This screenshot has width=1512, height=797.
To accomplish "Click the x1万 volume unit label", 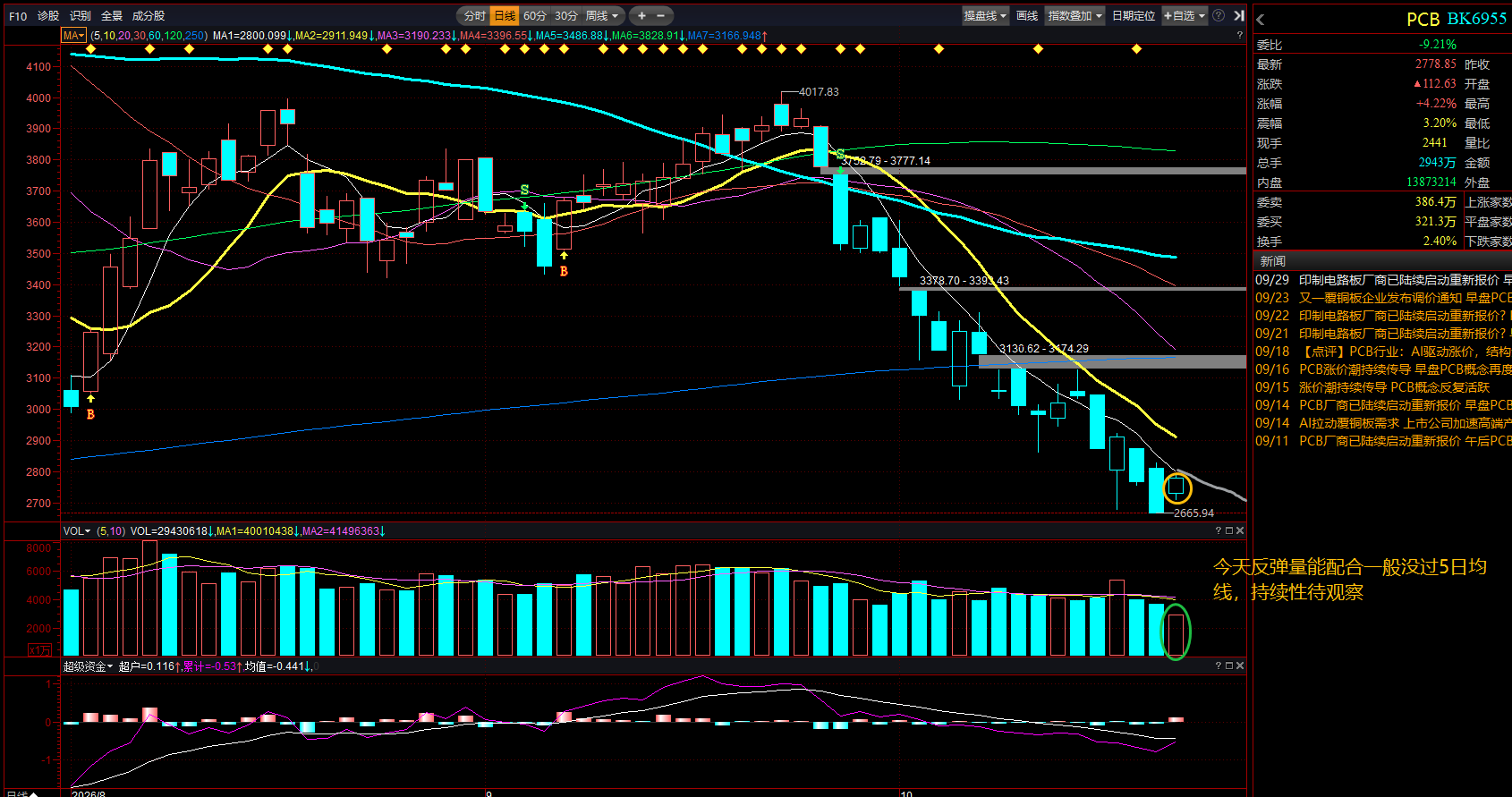I will click(40, 650).
